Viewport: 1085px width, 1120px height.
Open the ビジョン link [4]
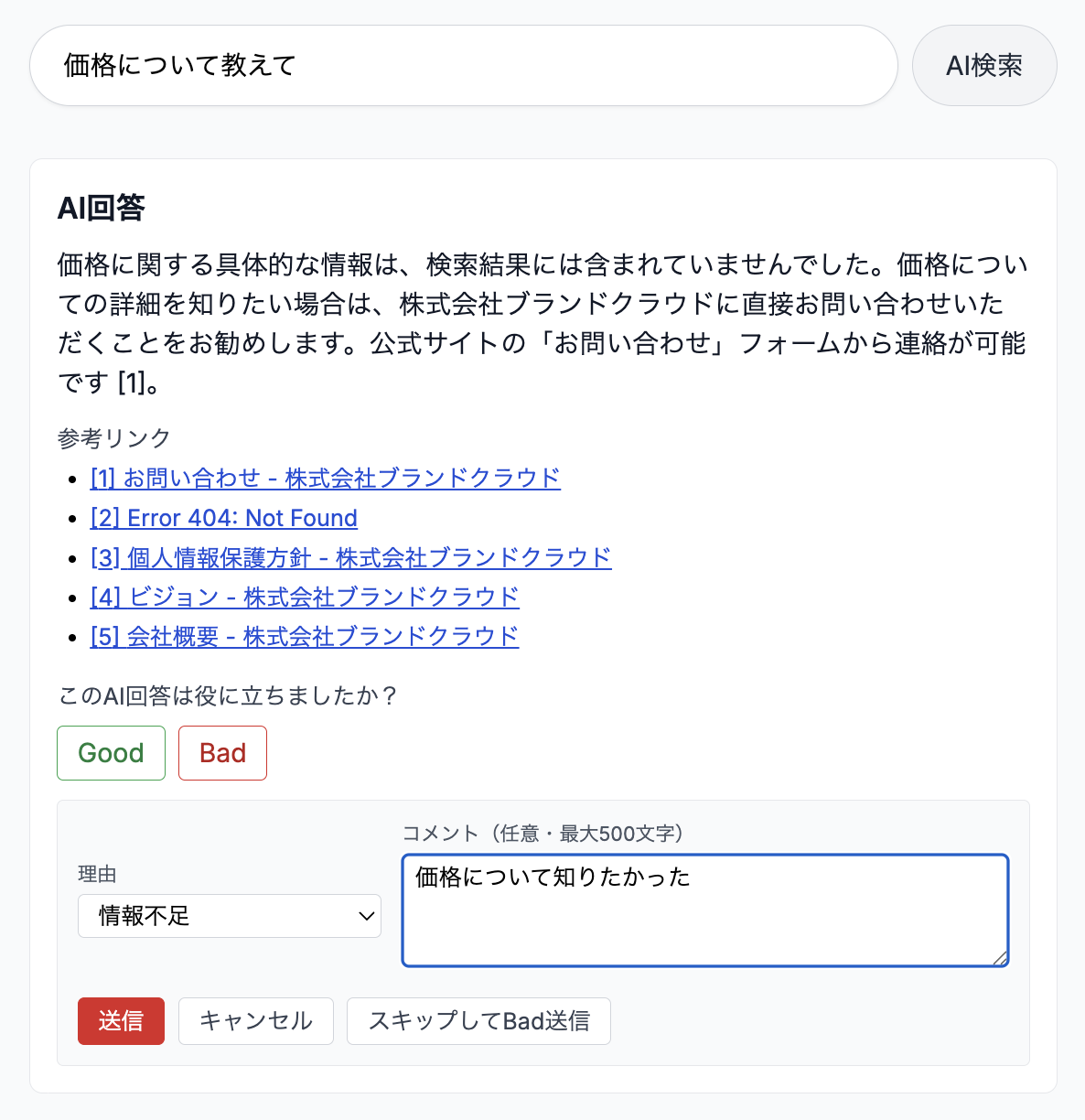304,597
